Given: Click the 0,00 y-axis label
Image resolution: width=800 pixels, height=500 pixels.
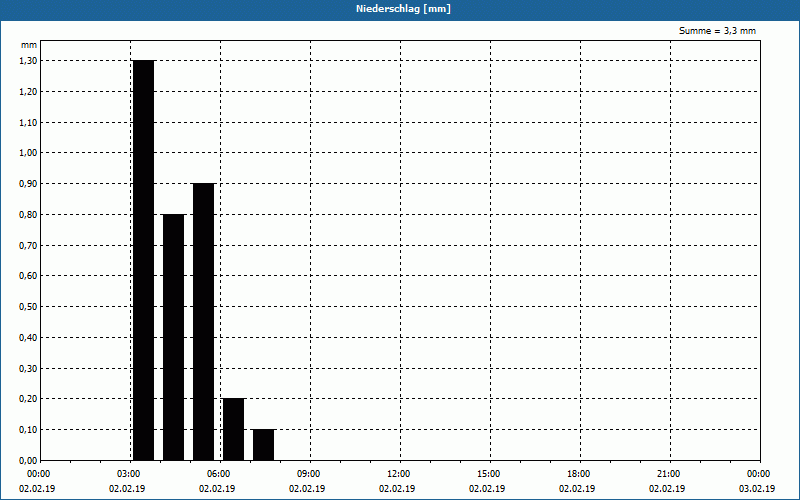Looking at the screenshot, I should tap(28, 461).
